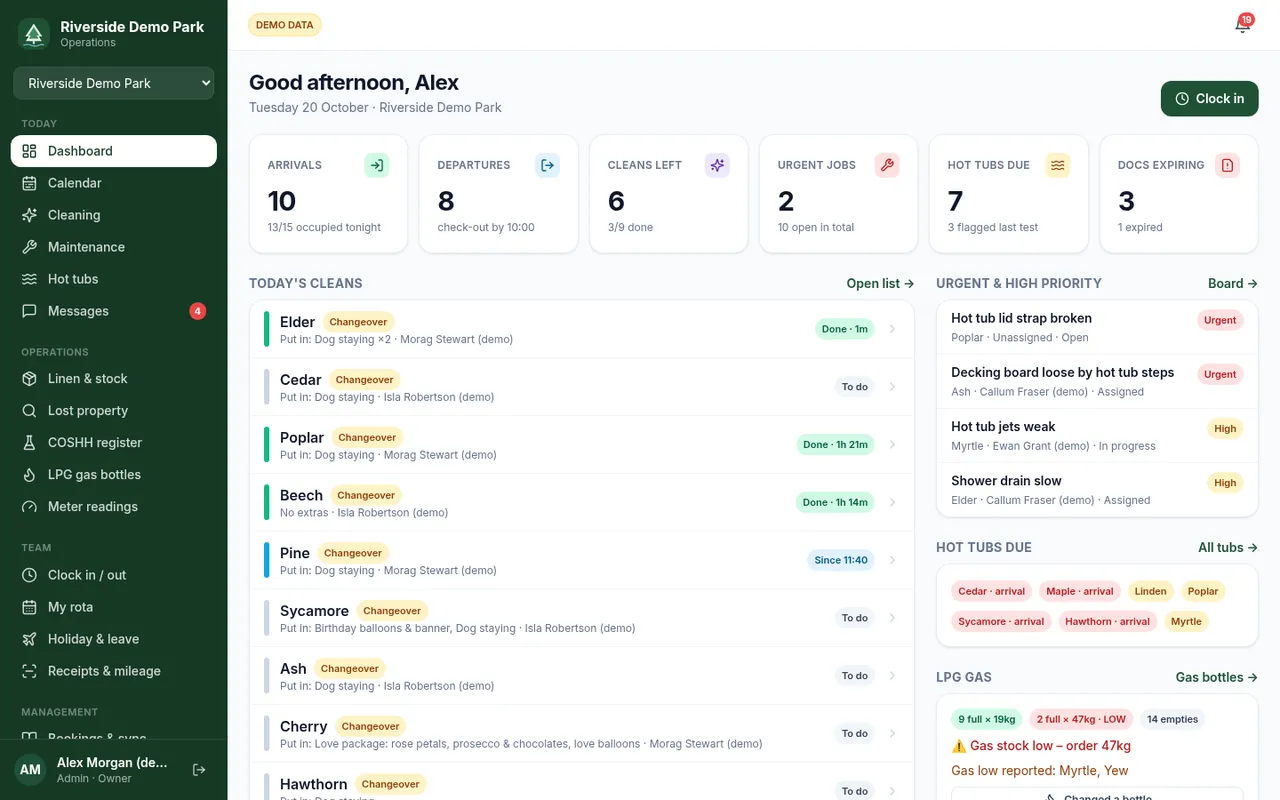Open Messages in the sidebar
Viewport: 1280px width, 800px height.
coord(114,311)
